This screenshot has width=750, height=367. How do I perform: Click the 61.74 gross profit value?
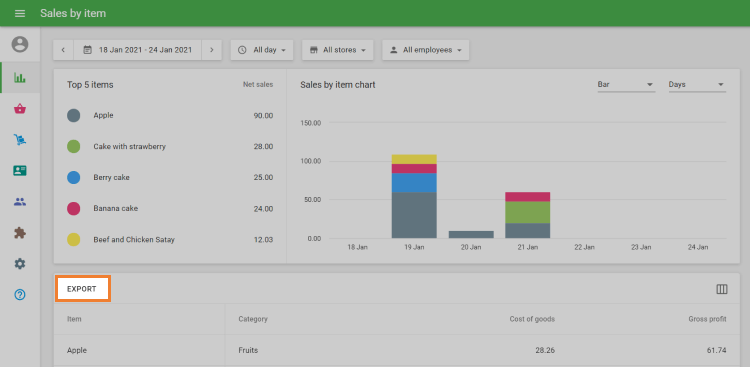point(717,350)
